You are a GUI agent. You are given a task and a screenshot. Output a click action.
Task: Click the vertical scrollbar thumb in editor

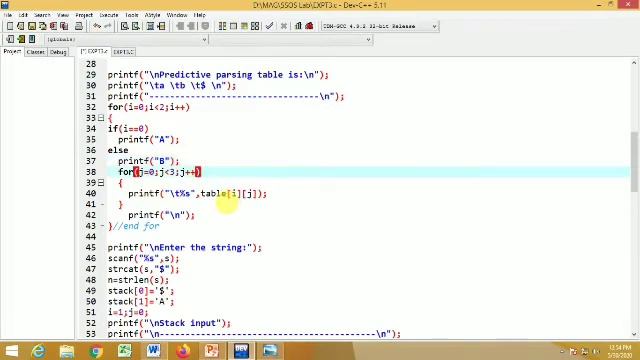point(634,161)
